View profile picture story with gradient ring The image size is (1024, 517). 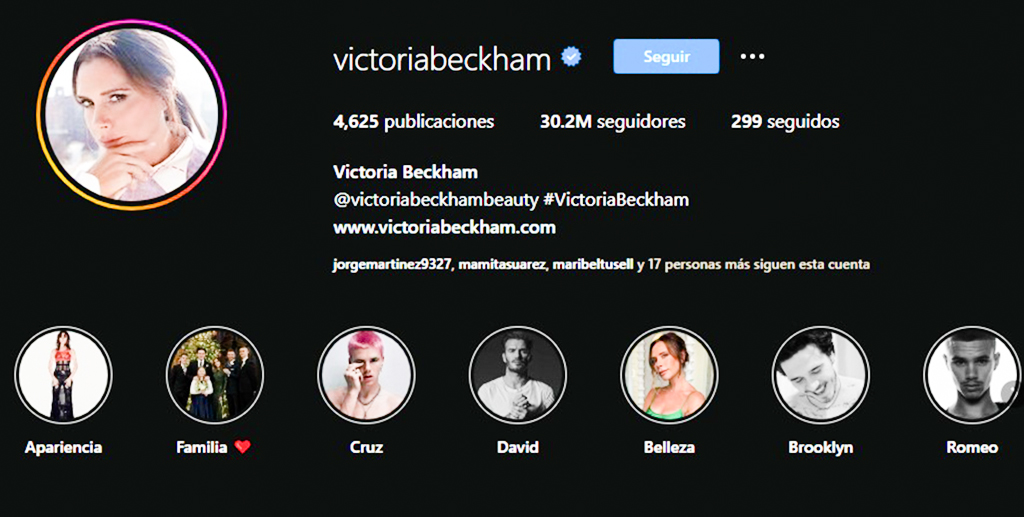click(132, 115)
